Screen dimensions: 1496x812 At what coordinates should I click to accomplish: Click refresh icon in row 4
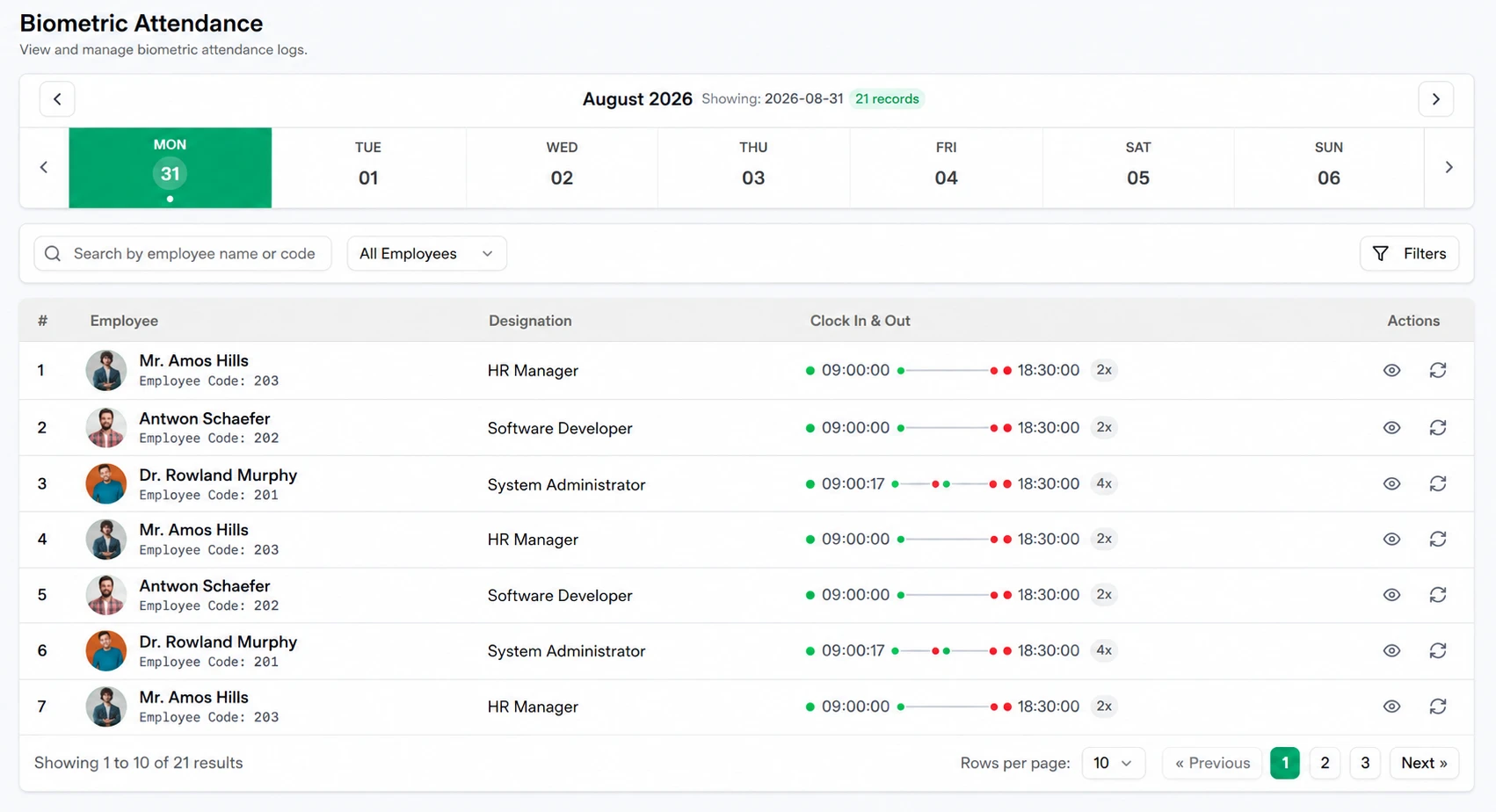[1438, 539]
